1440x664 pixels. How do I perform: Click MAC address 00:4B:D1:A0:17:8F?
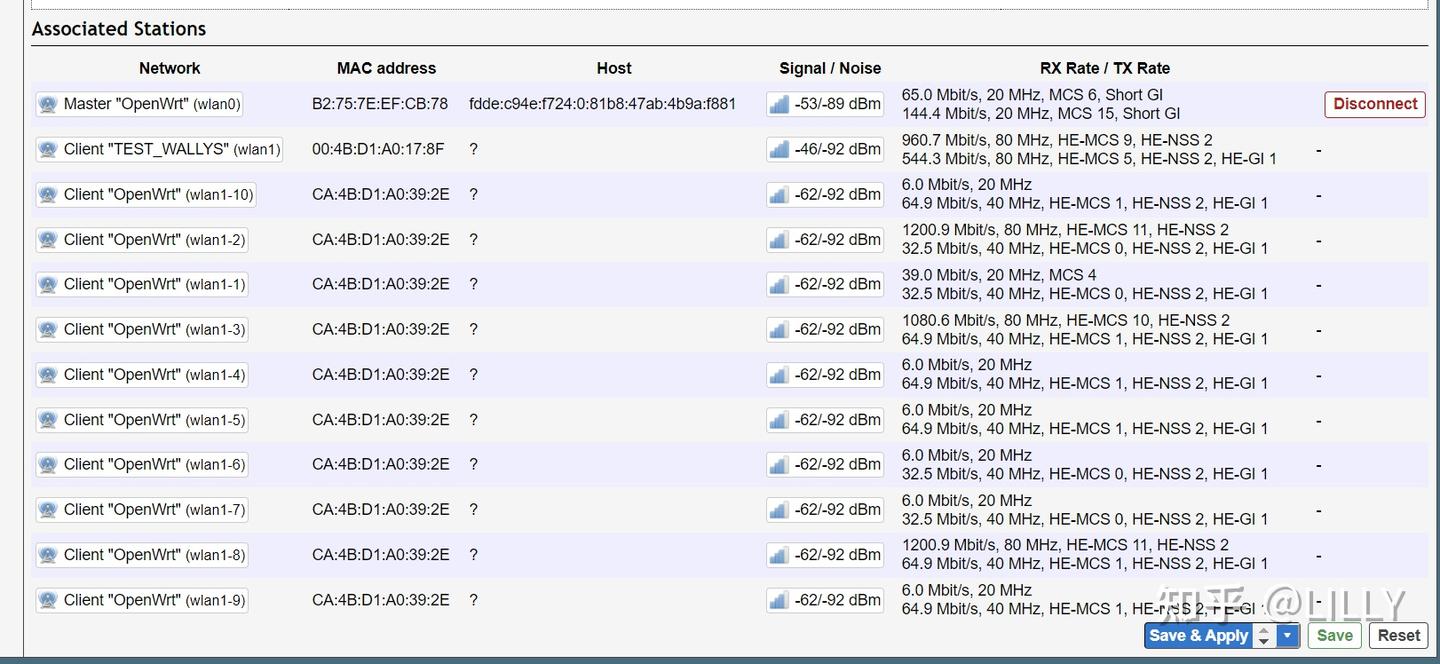click(x=378, y=149)
